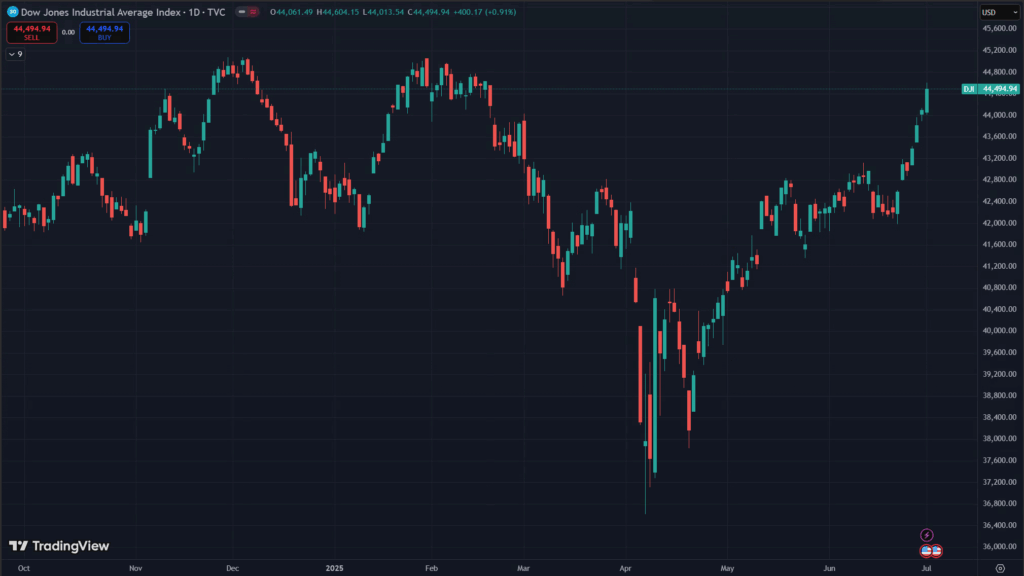The width and height of the screenshot is (1024, 576).
Task: Click the right US flag economic event icon
Action: tap(936, 551)
